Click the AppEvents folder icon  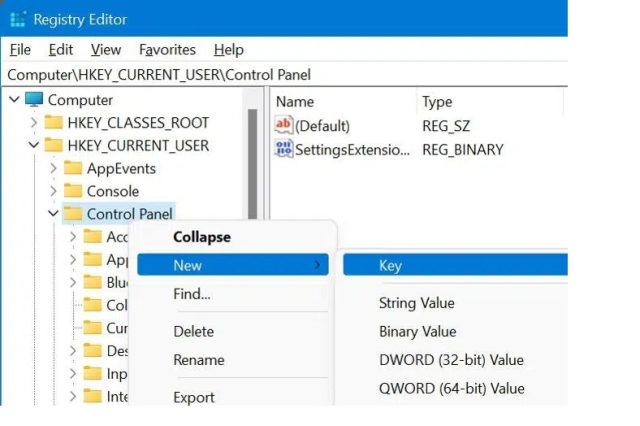(x=73, y=168)
